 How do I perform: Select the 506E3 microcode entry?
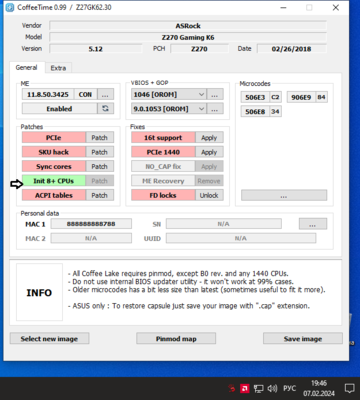pyautogui.click(x=255, y=97)
